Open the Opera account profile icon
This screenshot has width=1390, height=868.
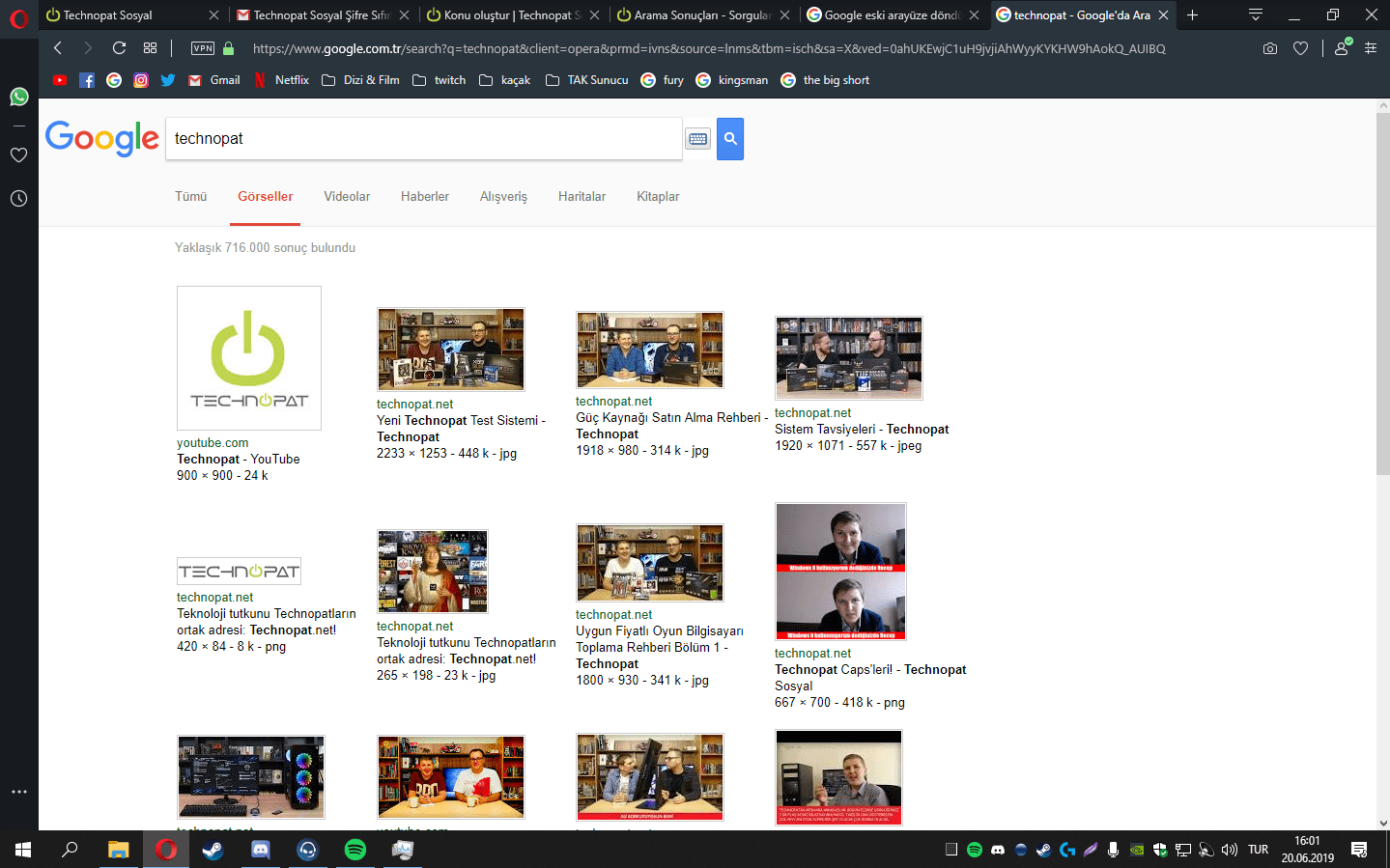[1342, 48]
